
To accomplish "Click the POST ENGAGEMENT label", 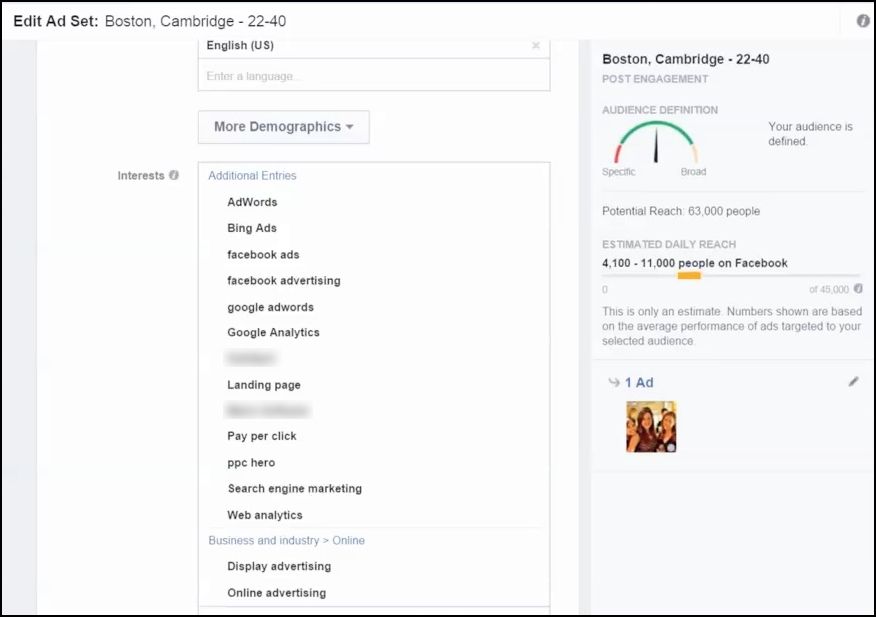I will coord(655,79).
